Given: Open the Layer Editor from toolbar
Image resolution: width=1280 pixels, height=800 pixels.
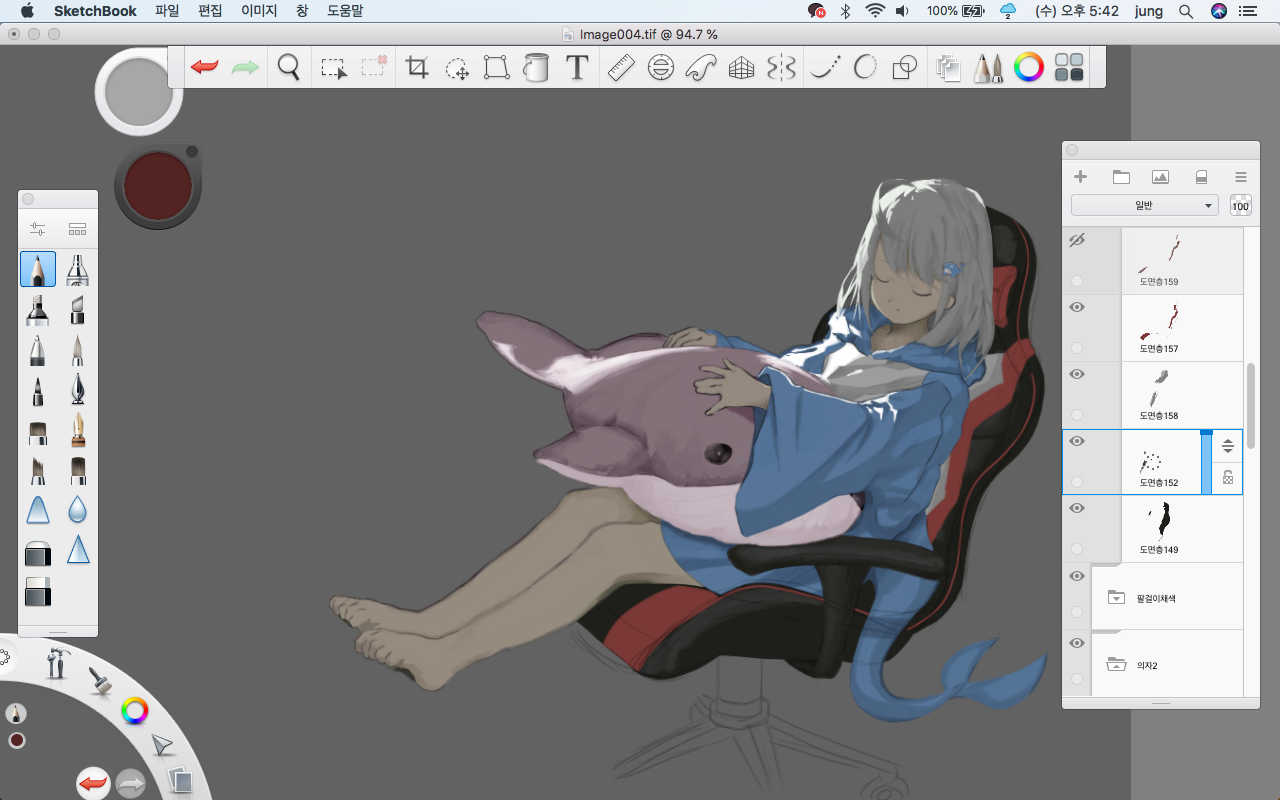Looking at the screenshot, I should coord(948,68).
